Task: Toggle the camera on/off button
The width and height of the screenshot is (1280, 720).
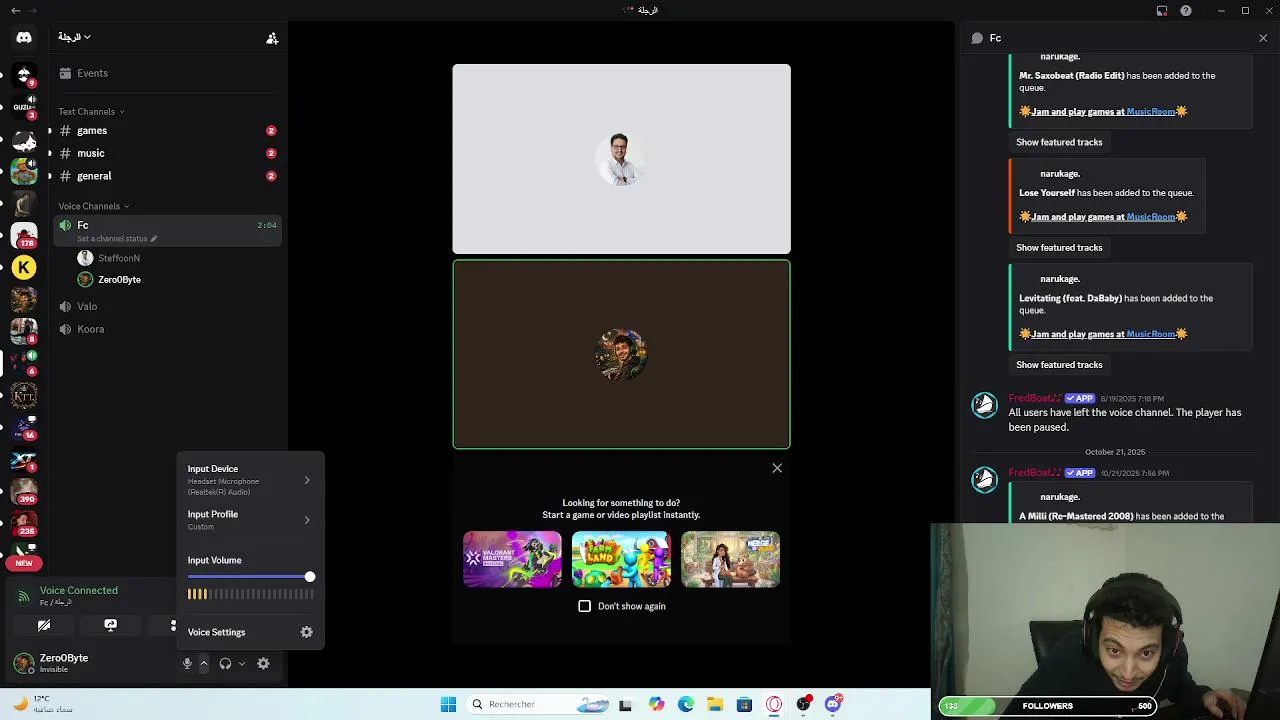Action: [44, 625]
